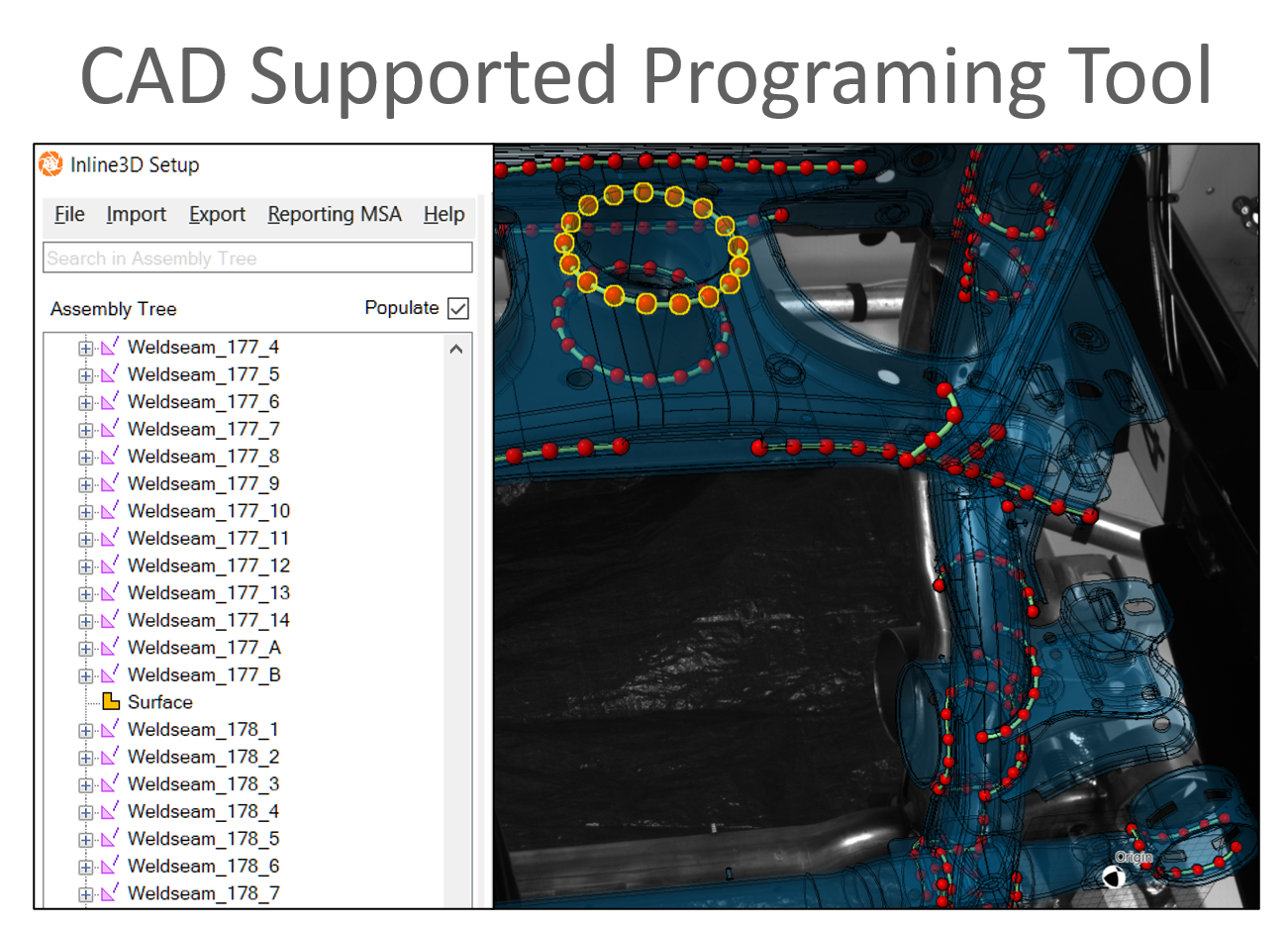This screenshot has height=928, width=1288.
Task: Click the Assembly Tree heading
Action: (113, 309)
